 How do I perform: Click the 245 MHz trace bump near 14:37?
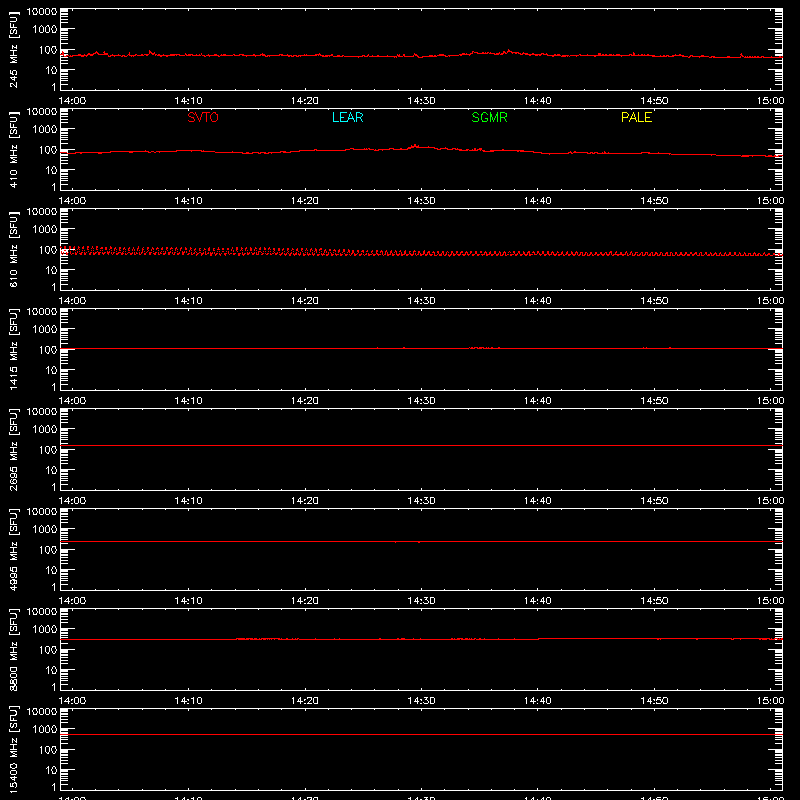coord(508,51)
